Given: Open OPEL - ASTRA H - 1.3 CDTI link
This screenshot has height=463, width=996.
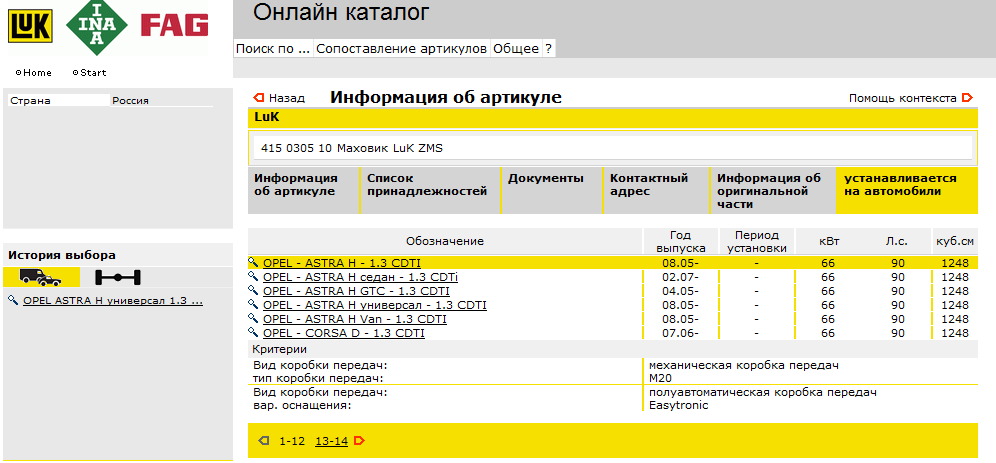Looking at the screenshot, I should point(342,263).
